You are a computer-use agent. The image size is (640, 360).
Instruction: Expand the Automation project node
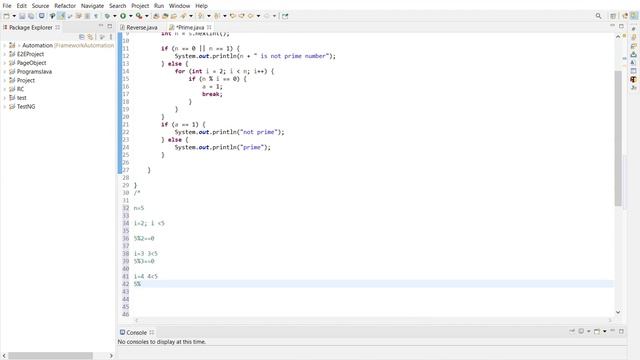point(4,45)
